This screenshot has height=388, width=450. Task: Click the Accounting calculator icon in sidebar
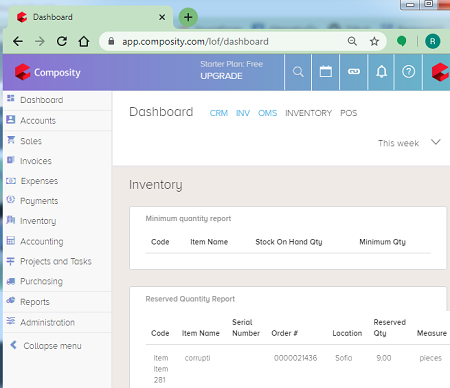click(11, 240)
